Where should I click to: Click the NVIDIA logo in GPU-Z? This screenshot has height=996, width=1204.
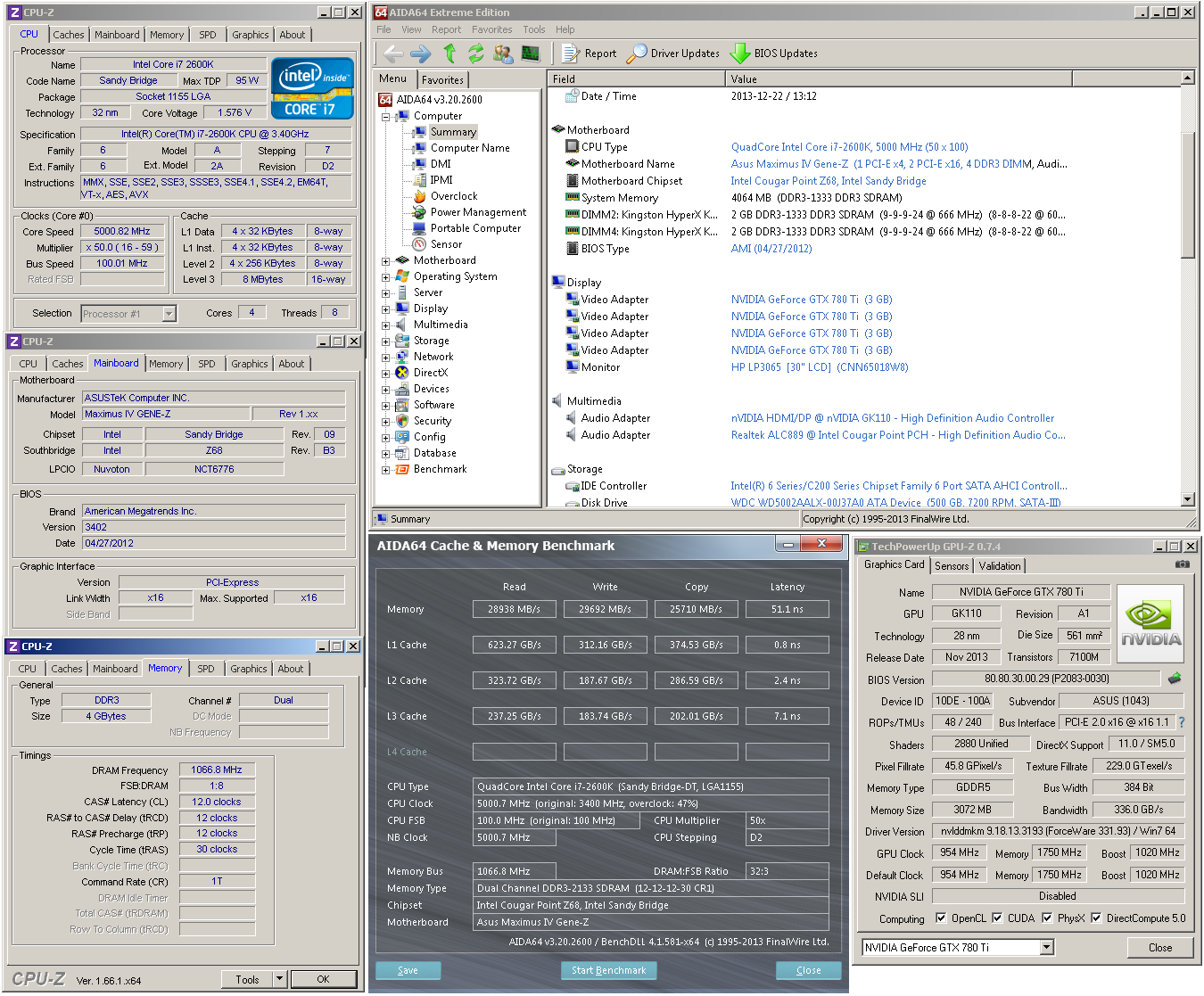(x=1150, y=623)
